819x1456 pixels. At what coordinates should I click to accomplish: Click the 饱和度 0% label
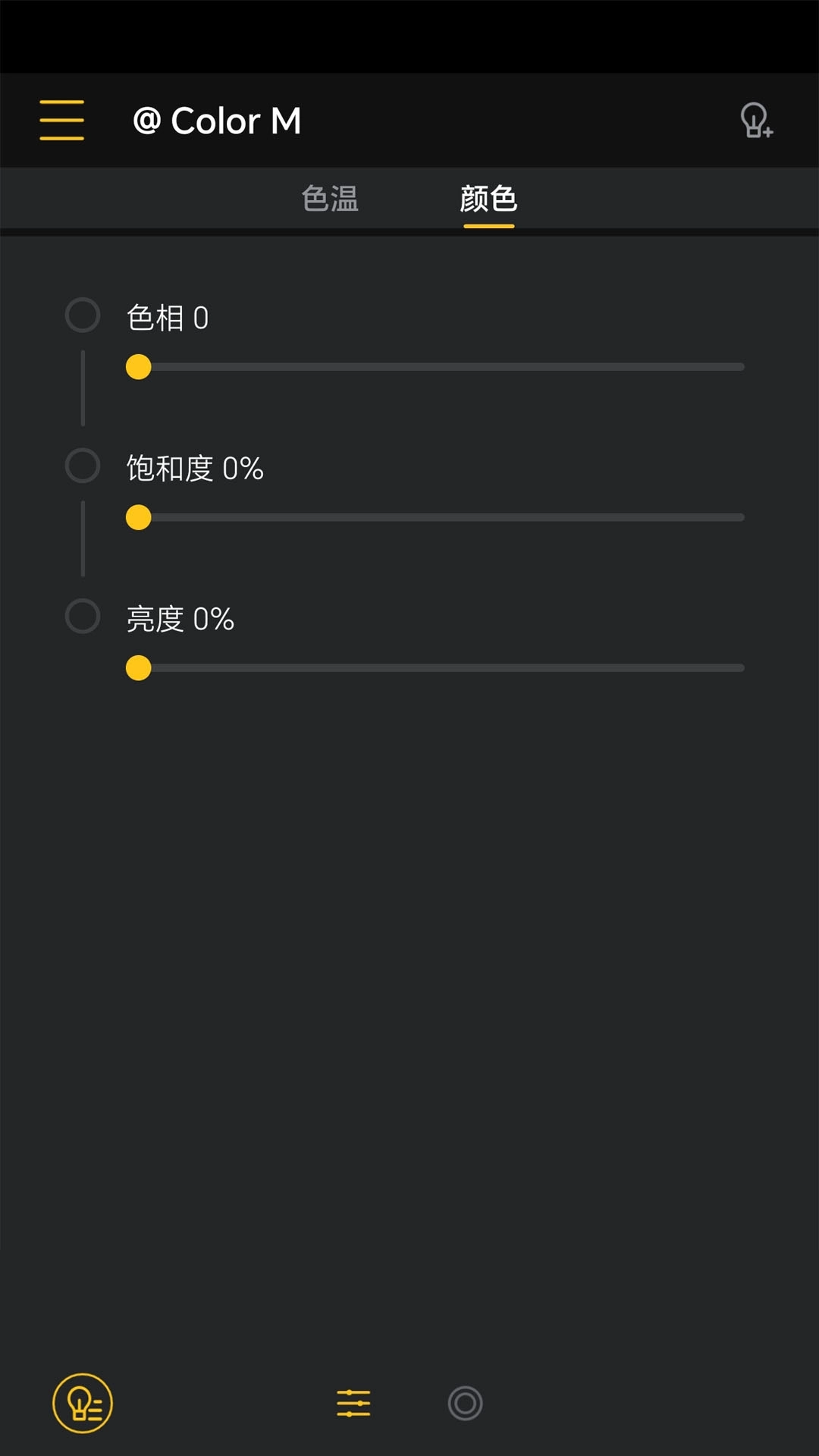194,469
